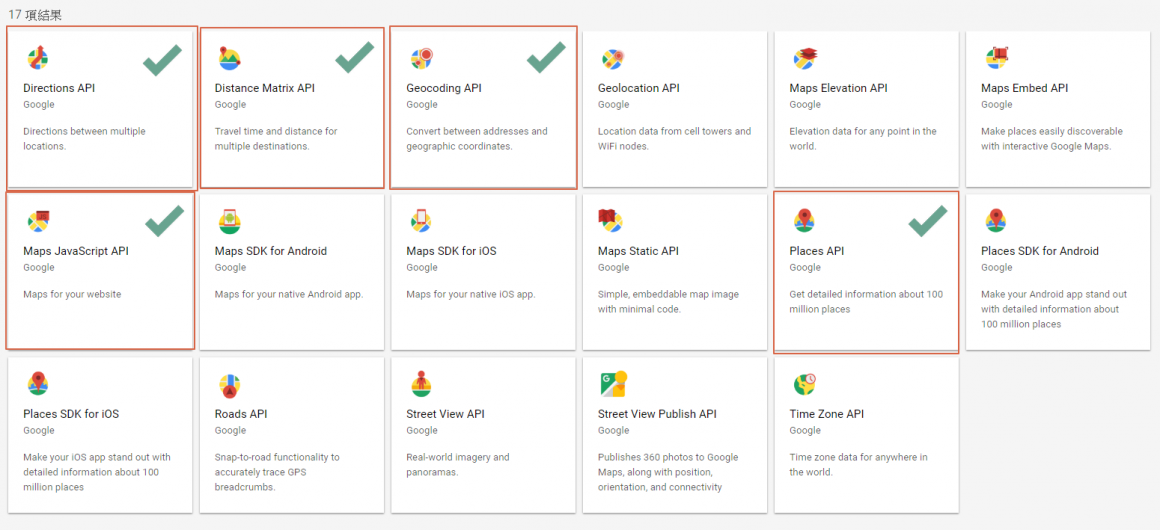1160x530 pixels.
Task: Open the Directions API title
Action: point(59,88)
